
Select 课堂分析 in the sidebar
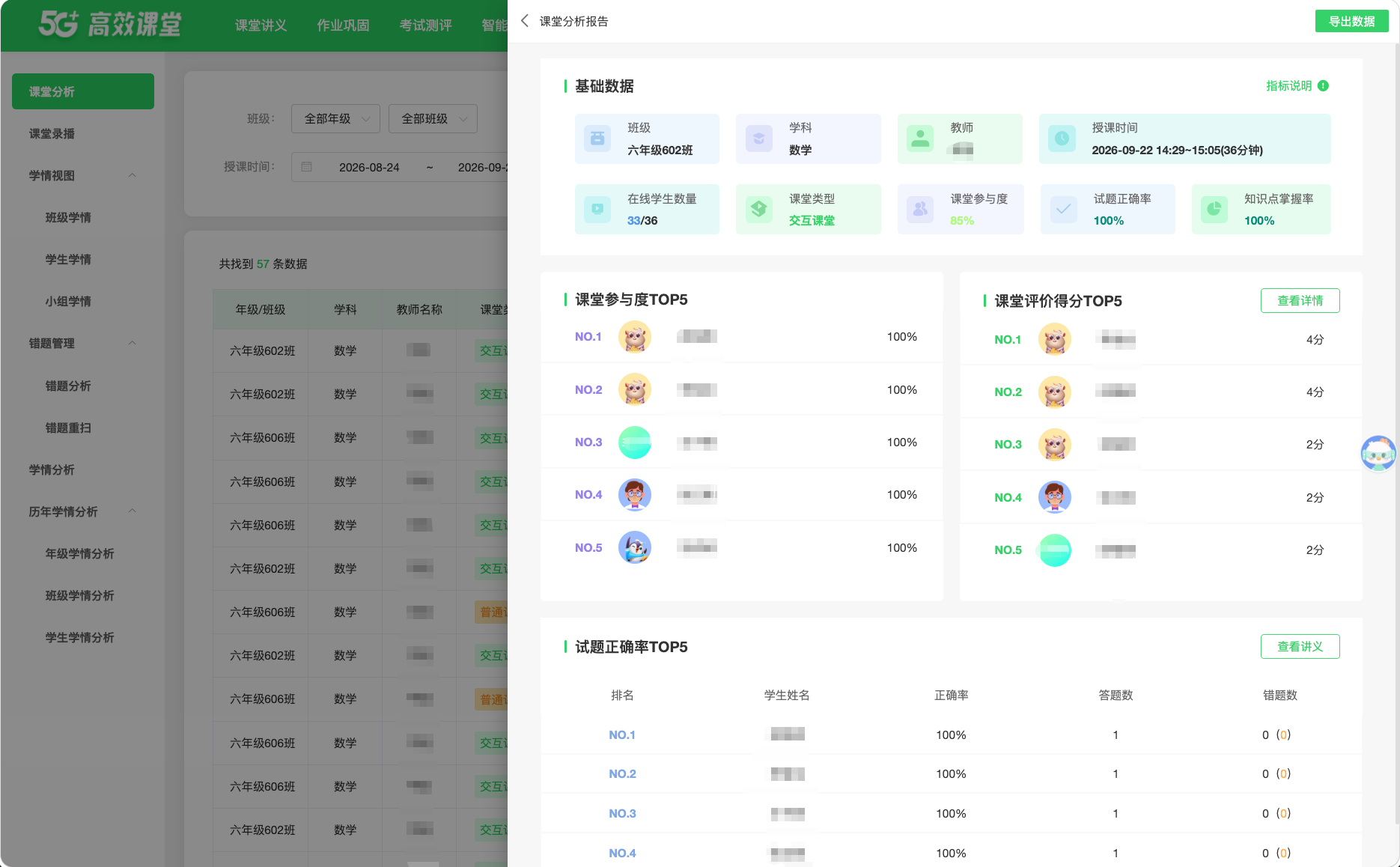pyautogui.click(x=83, y=91)
